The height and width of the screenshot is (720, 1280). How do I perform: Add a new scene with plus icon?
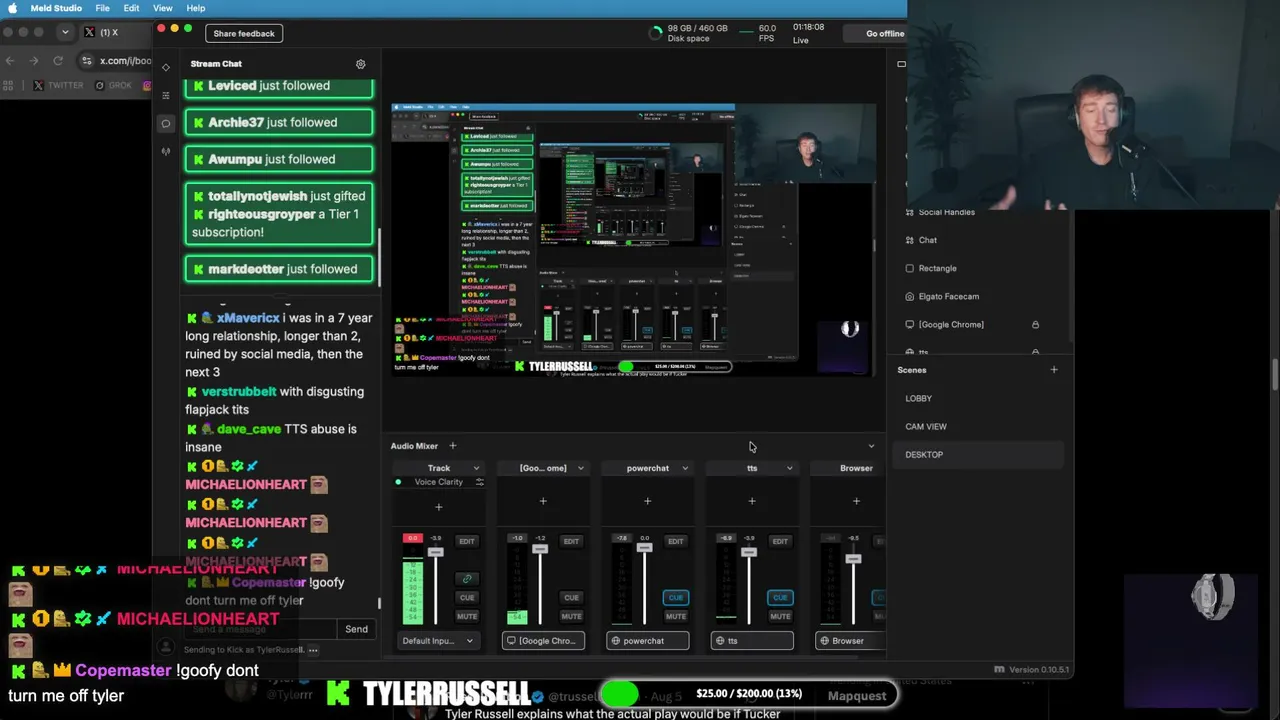click(x=1054, y=370)
